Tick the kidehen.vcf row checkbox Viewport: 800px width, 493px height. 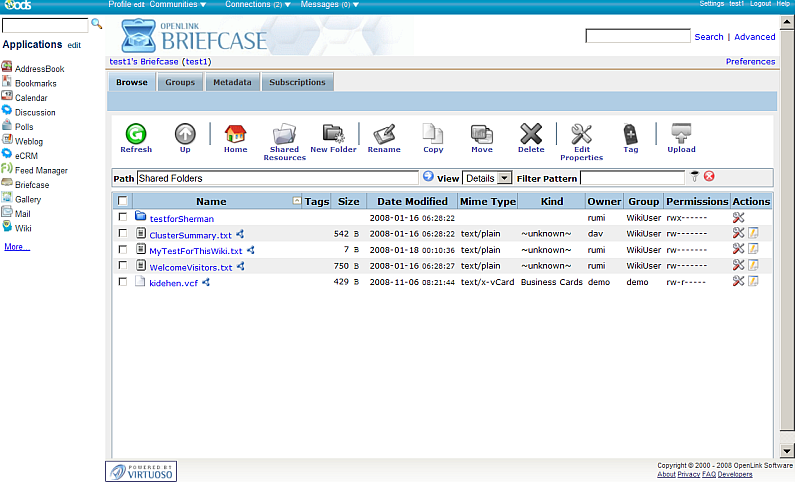(x=123, y=282)
